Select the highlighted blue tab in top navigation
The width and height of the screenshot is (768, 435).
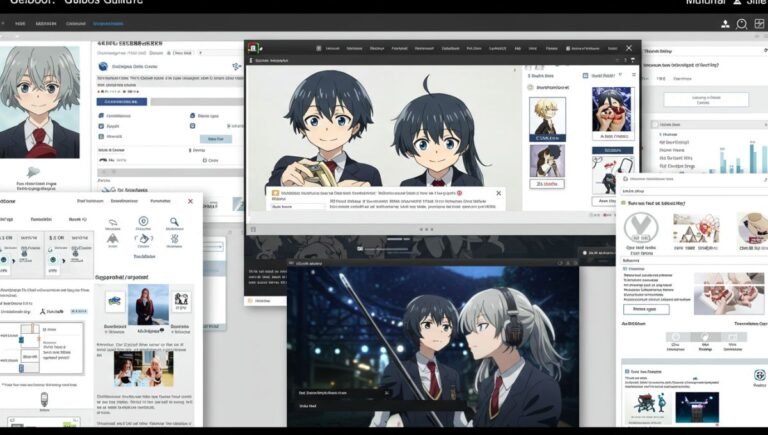108,24
